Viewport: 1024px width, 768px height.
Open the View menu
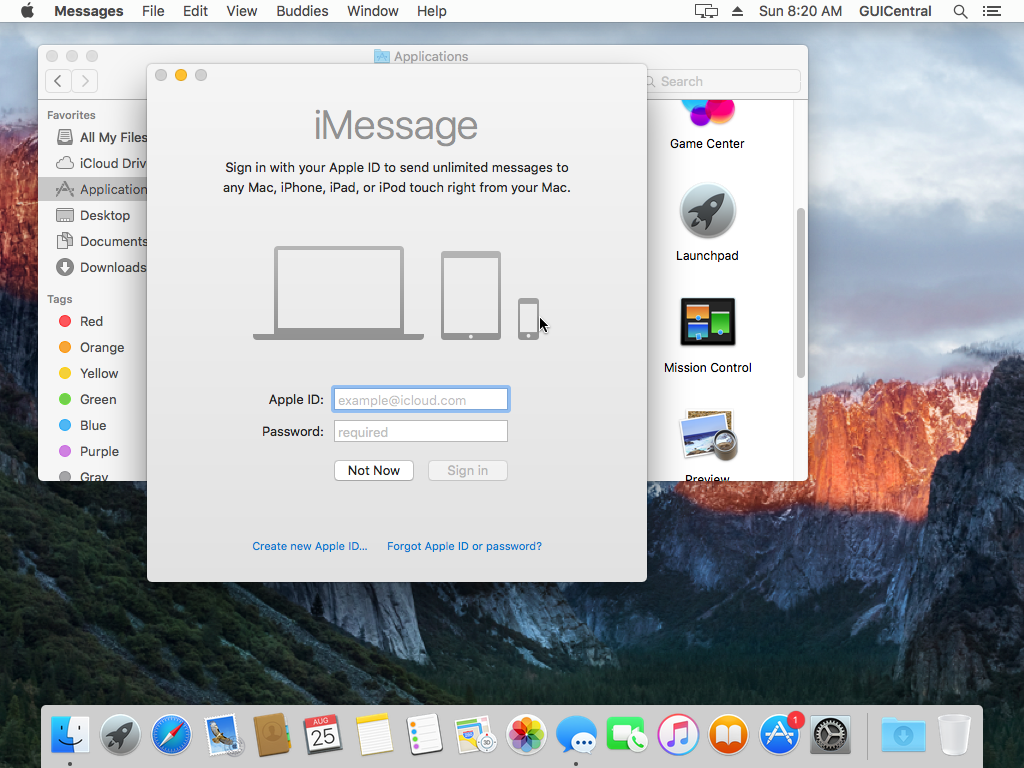tap(242, 11)
